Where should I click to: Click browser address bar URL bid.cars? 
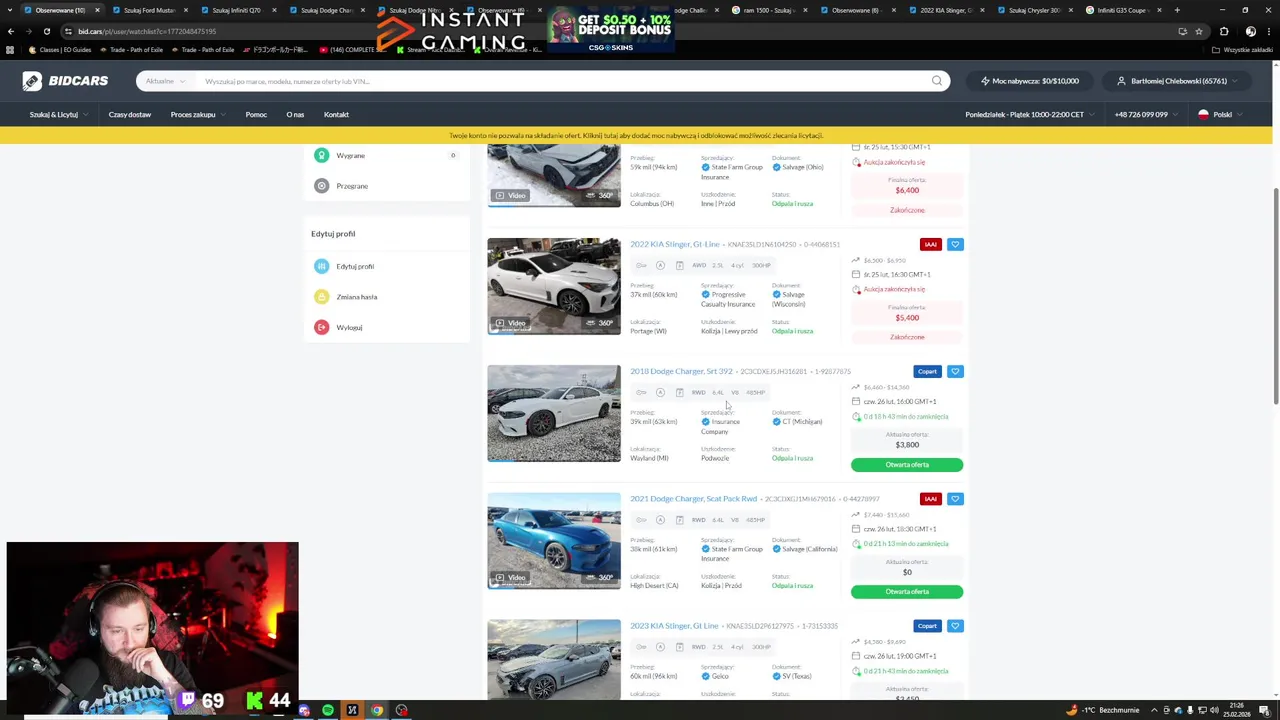[147, 31]
